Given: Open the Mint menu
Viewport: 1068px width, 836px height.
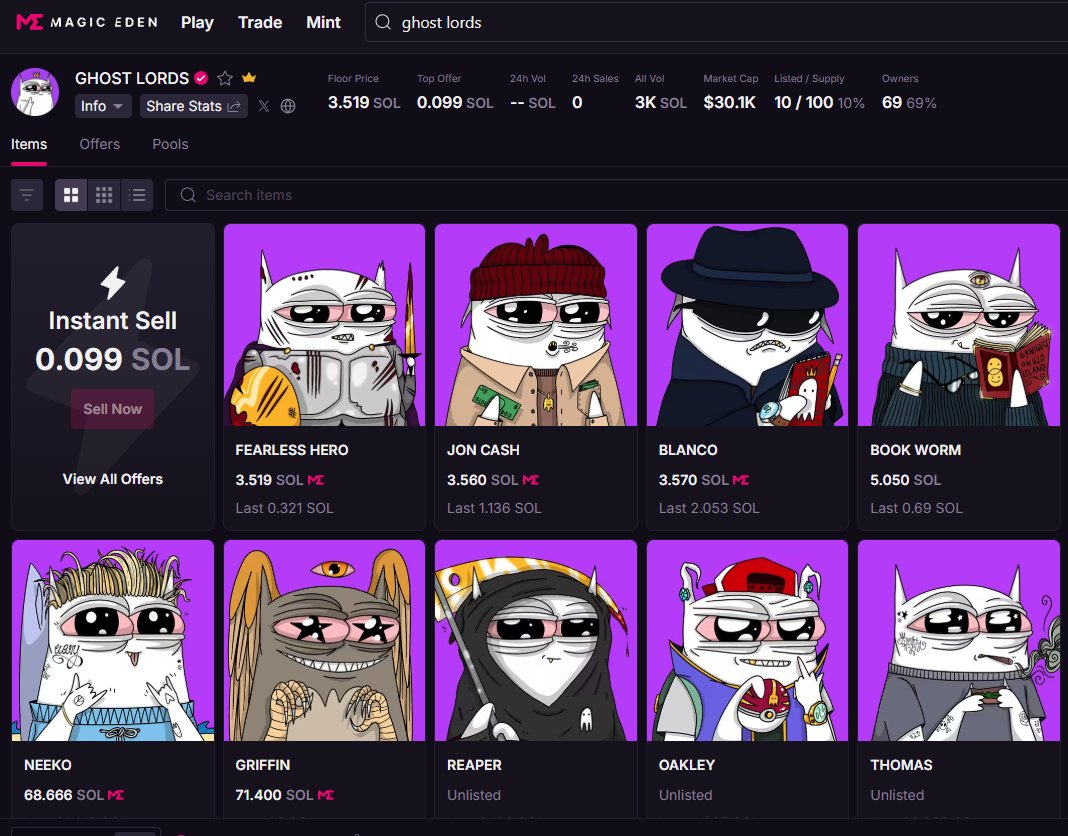Looking at the screenshot, I should pos(324,22).
